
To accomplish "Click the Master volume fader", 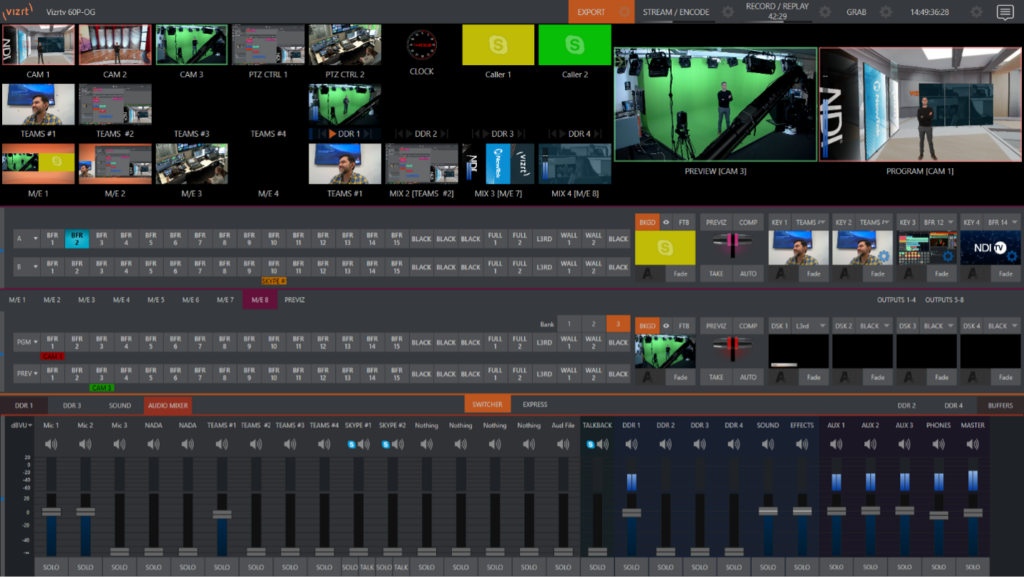I will 972,512.
